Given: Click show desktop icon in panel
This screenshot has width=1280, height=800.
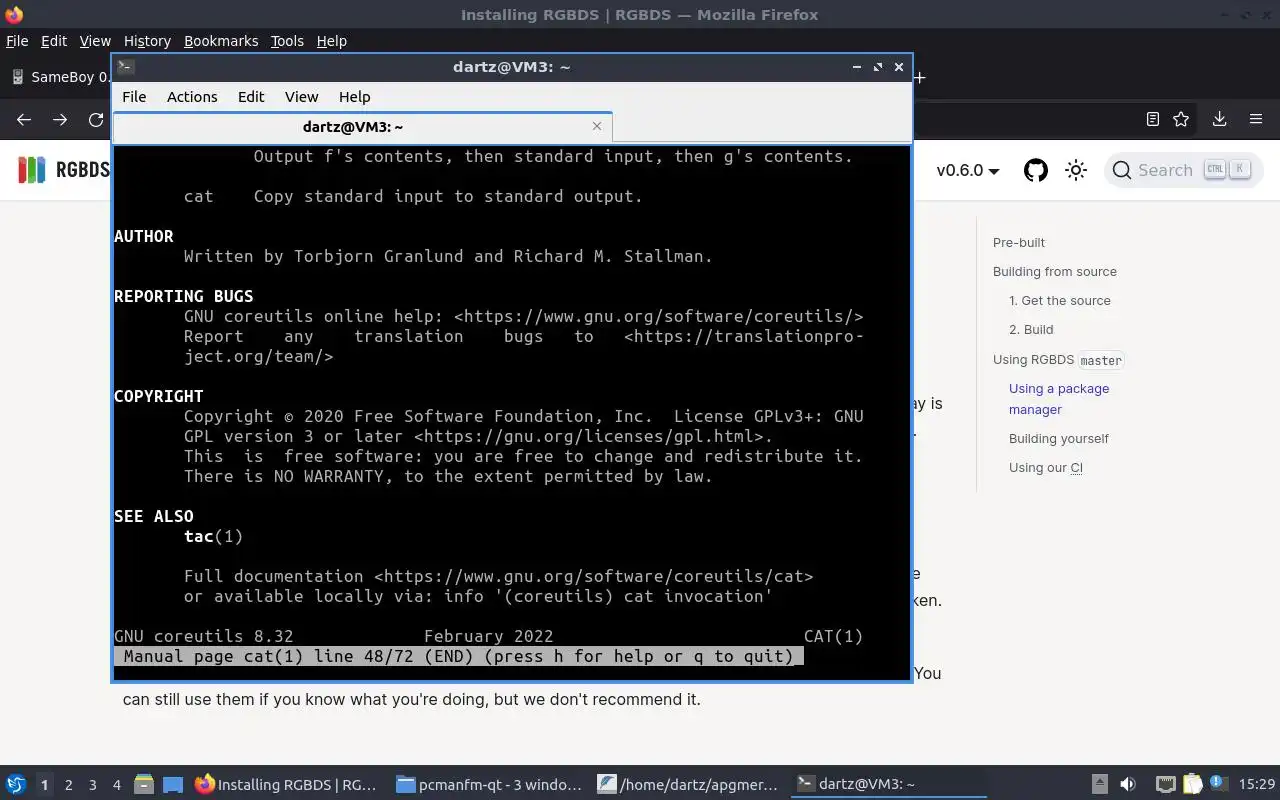Looking at the screenshot, I should [x=172, y=784].
